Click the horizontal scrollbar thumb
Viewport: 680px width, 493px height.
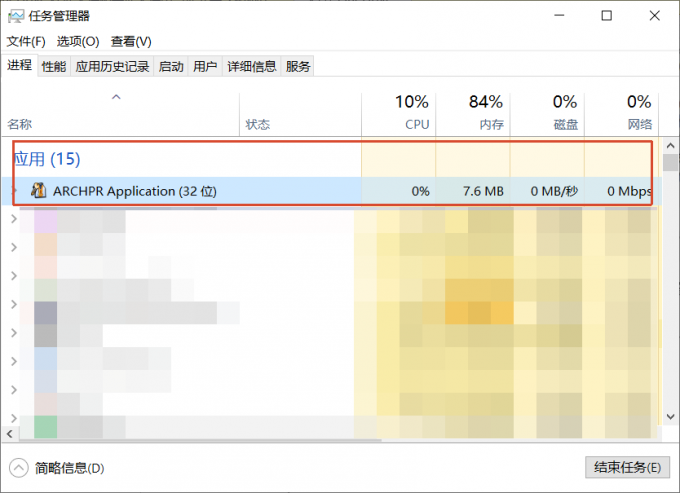tap(200, 440)
